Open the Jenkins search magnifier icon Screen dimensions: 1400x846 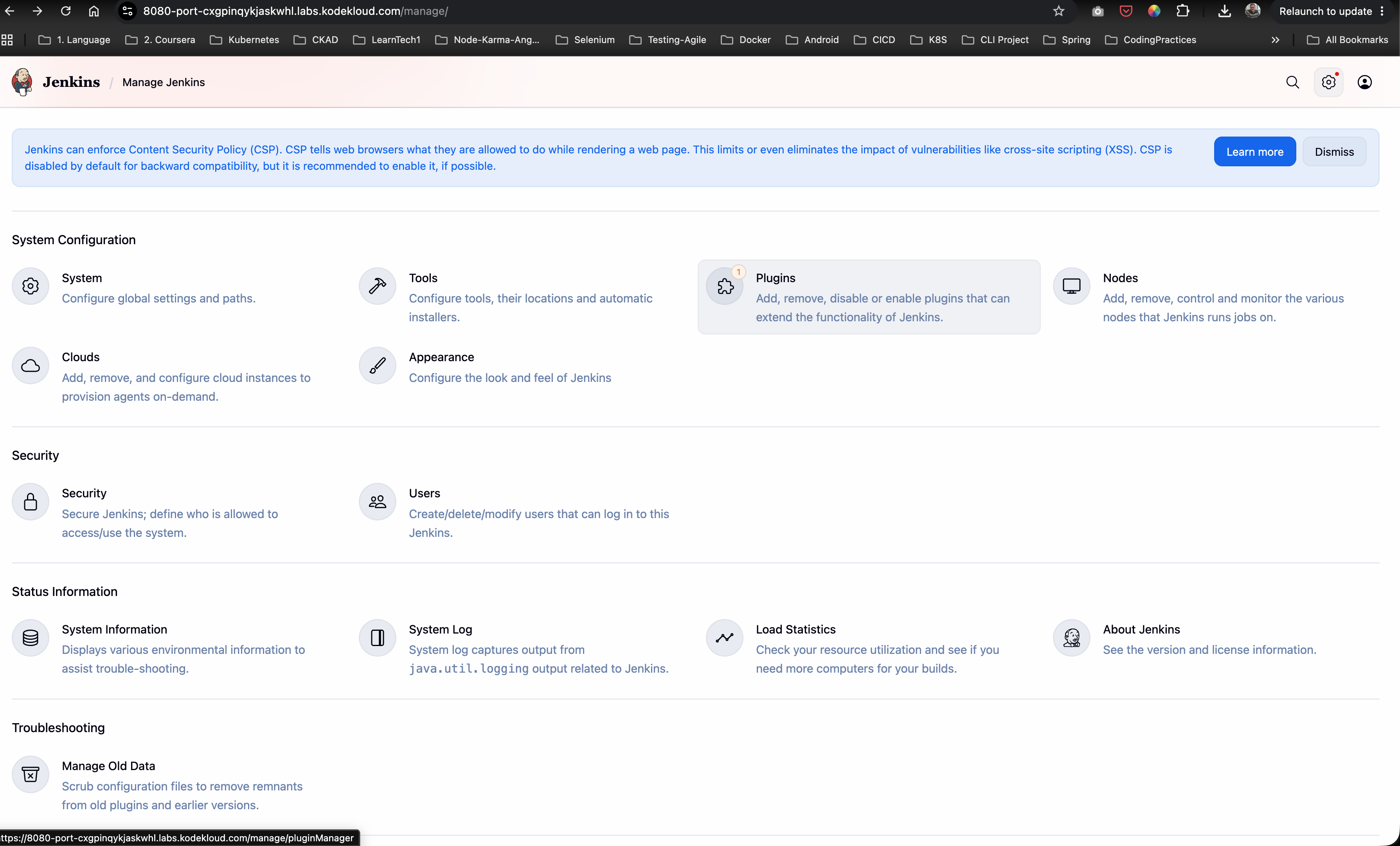1293,83
